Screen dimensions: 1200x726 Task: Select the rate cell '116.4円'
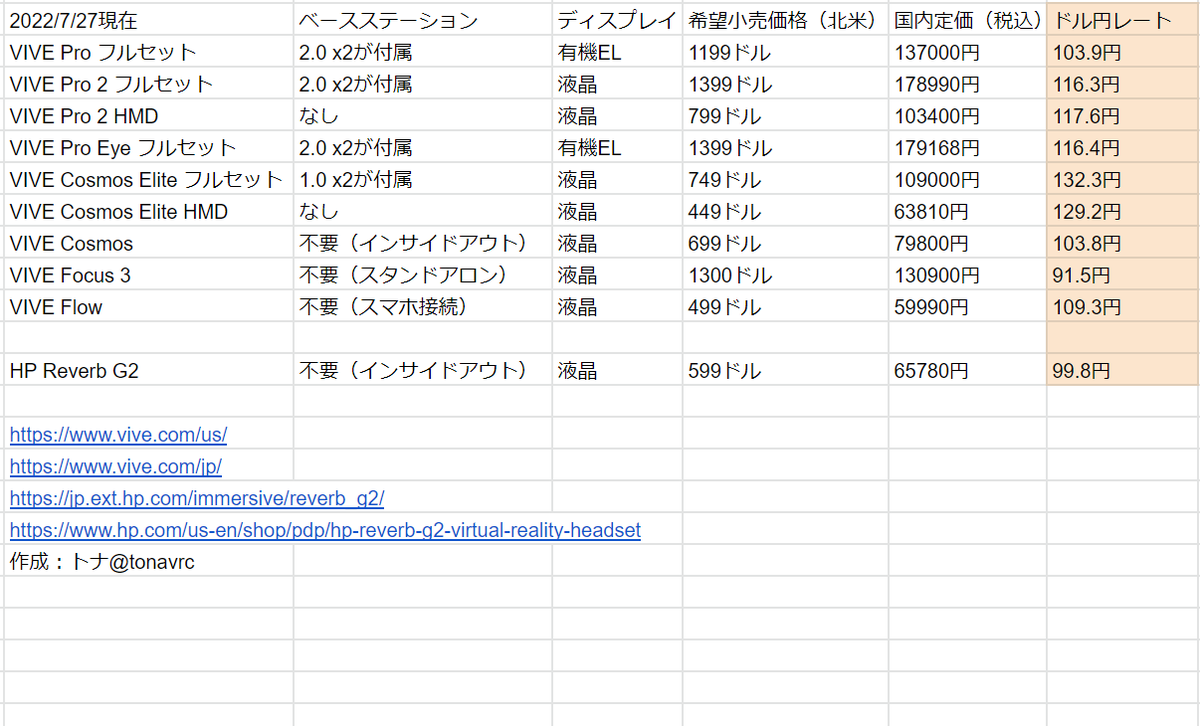[1123, 149]
